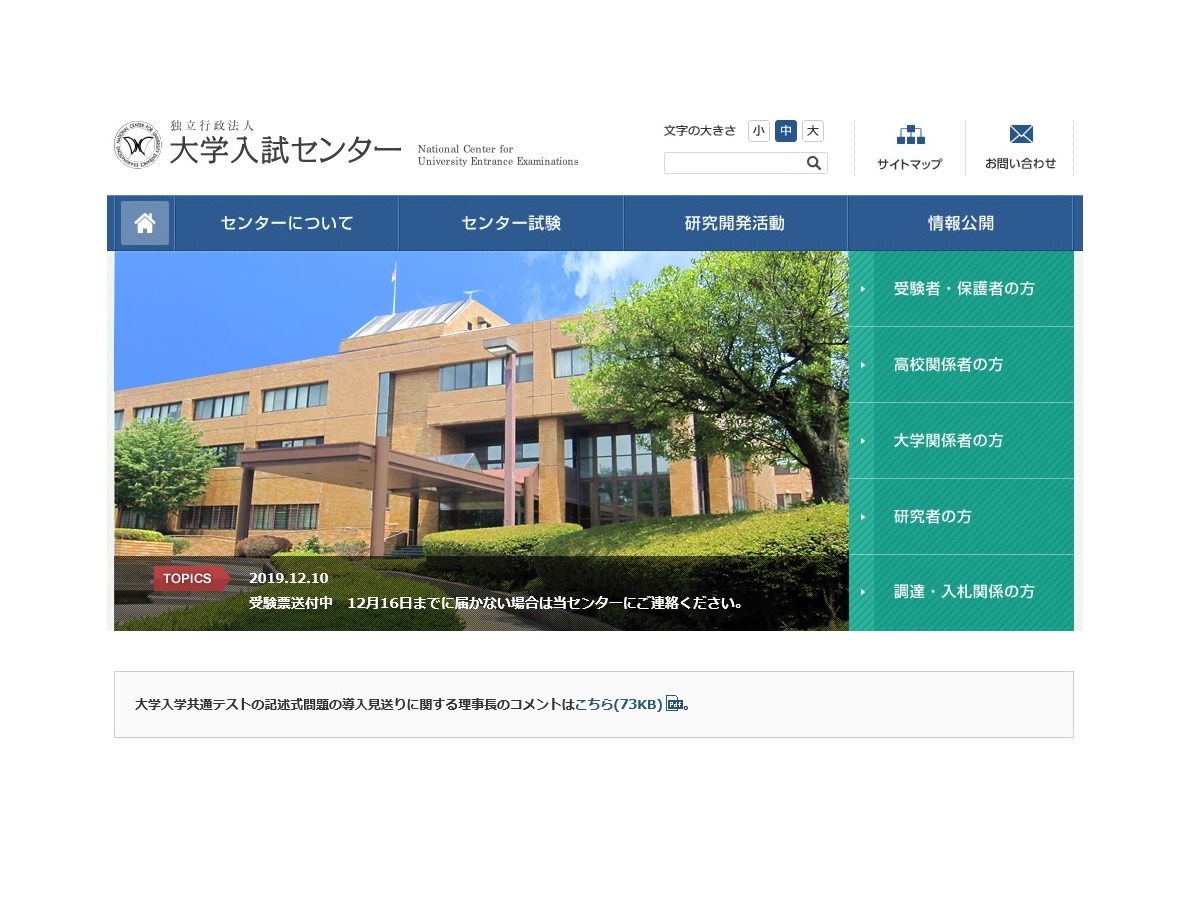
Task: Click the こちら(73KB) link
Action: pyautogui.click(x=620, y=704)
